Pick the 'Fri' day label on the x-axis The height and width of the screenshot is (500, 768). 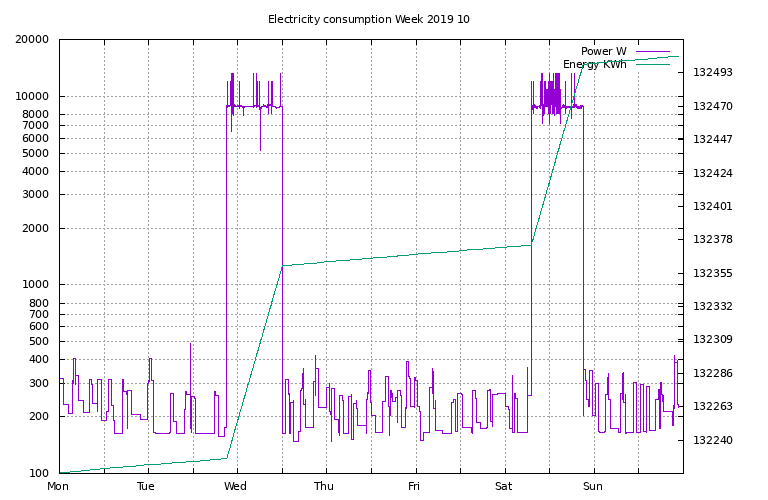click(x=414, y=487)
